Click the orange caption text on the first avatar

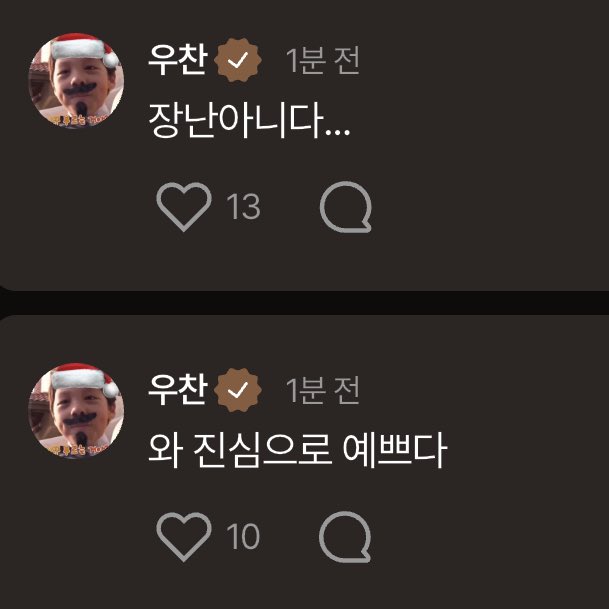(x=78, y=120)
